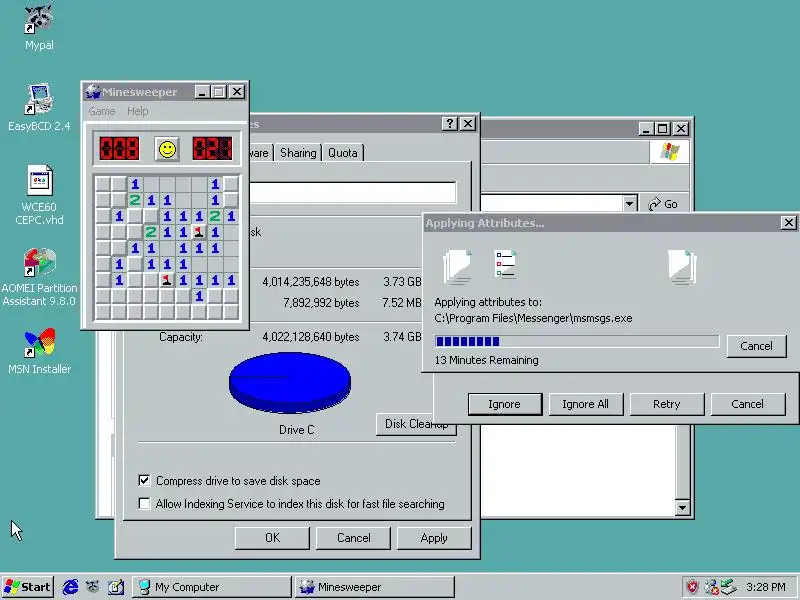Image resolution: width=800 pixels, height=600 pixels.
Task: Click Cancel next to the Retry button
Action: pyautogui.click(x=747, y=404)
